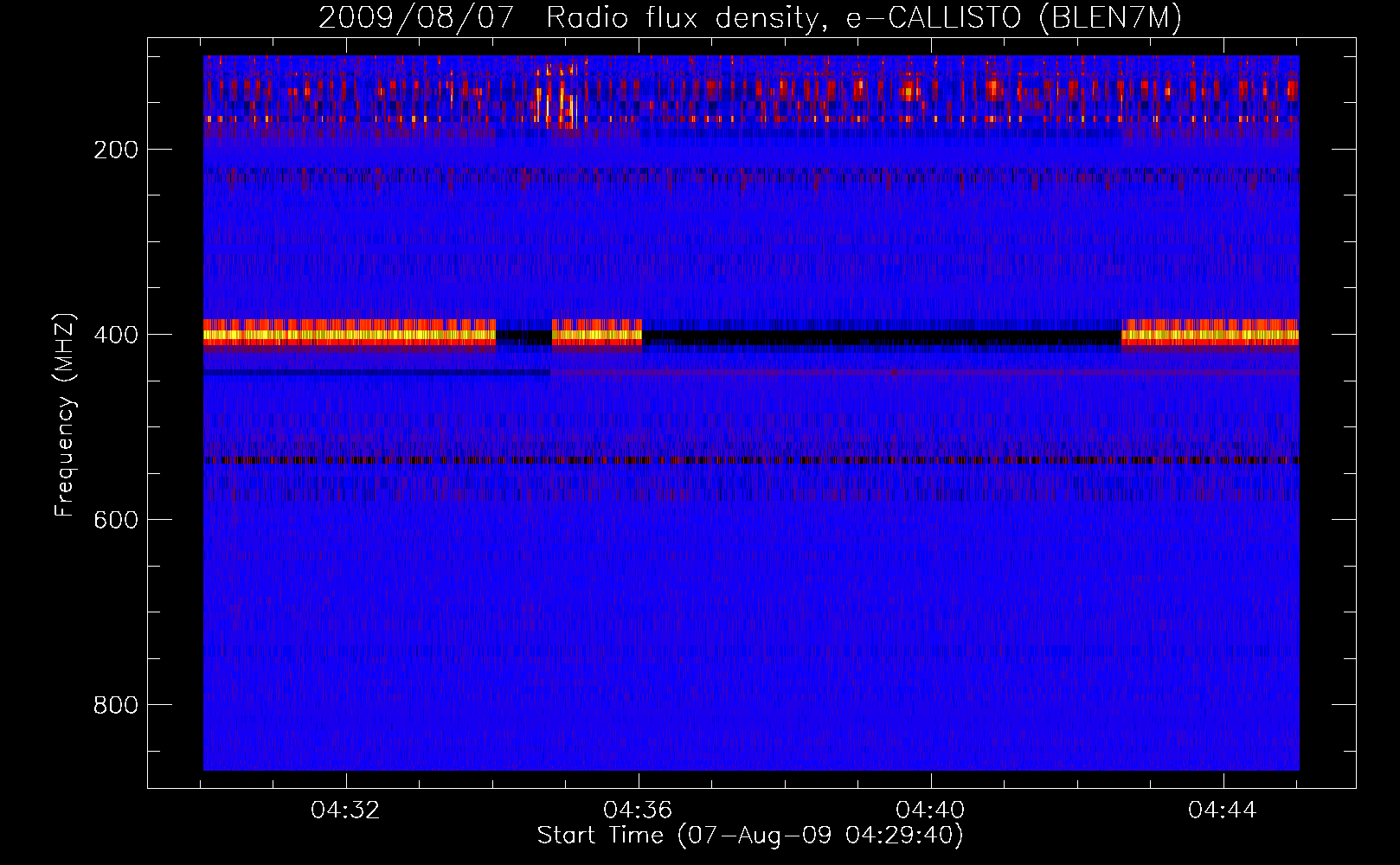
Task: Click the "Start Time (07-Aug-09 04:29:40)" label
Action: click(x=750, y=836)
